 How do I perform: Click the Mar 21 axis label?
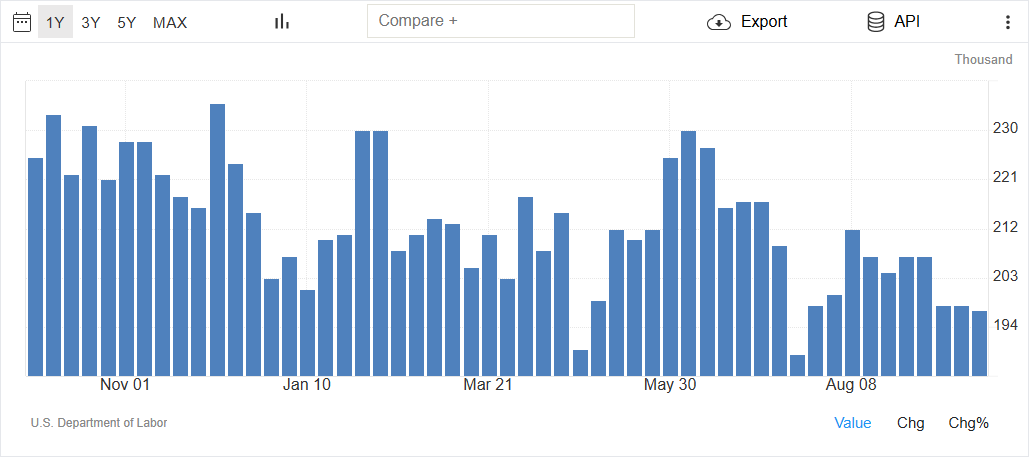pos(488,385)
